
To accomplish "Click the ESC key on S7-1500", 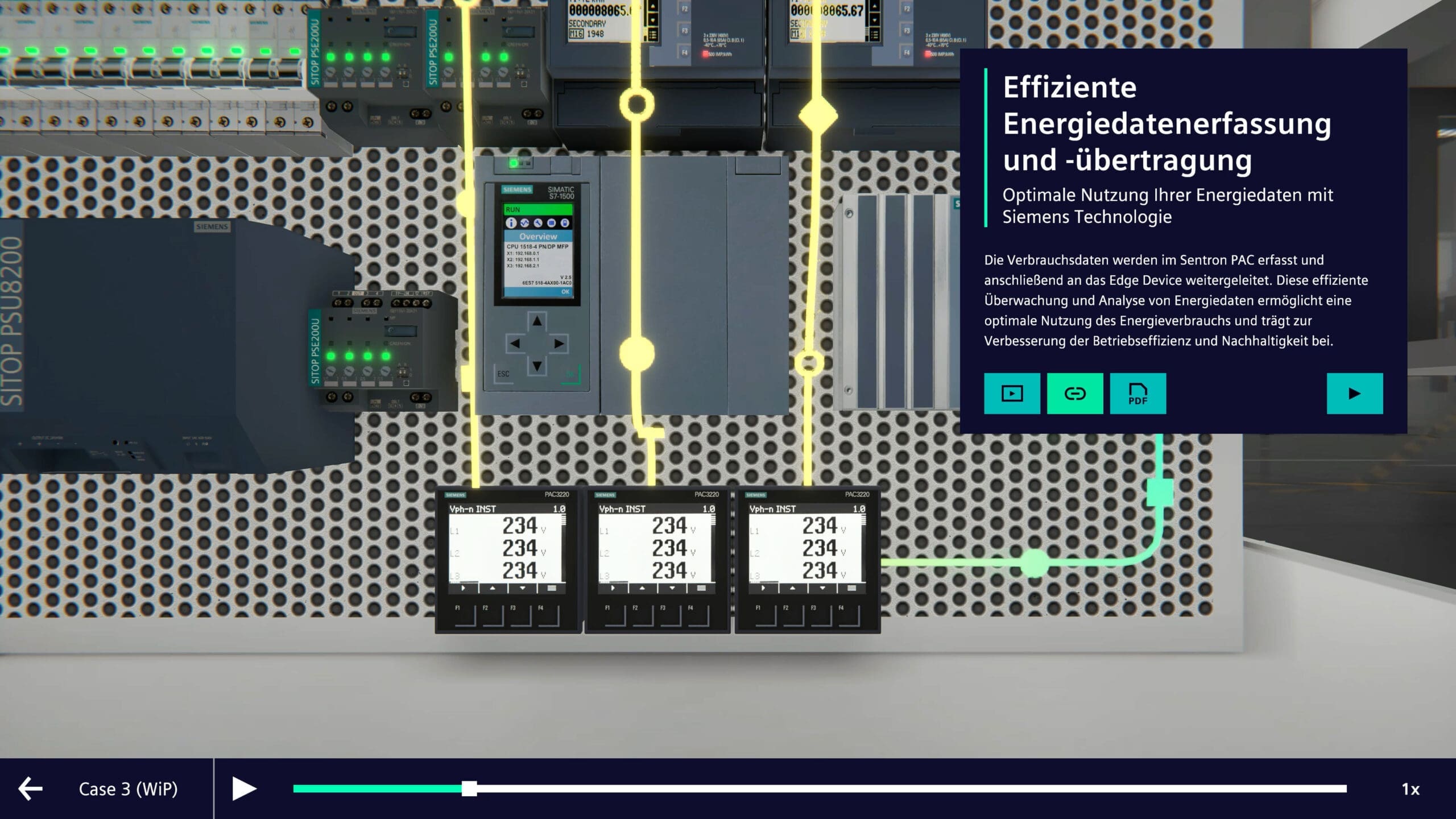I will [503, 374].
